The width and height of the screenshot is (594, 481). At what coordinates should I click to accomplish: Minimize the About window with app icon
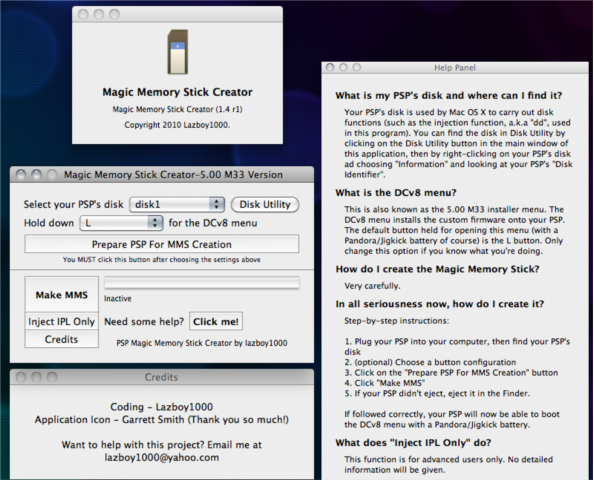pos(98,14)
